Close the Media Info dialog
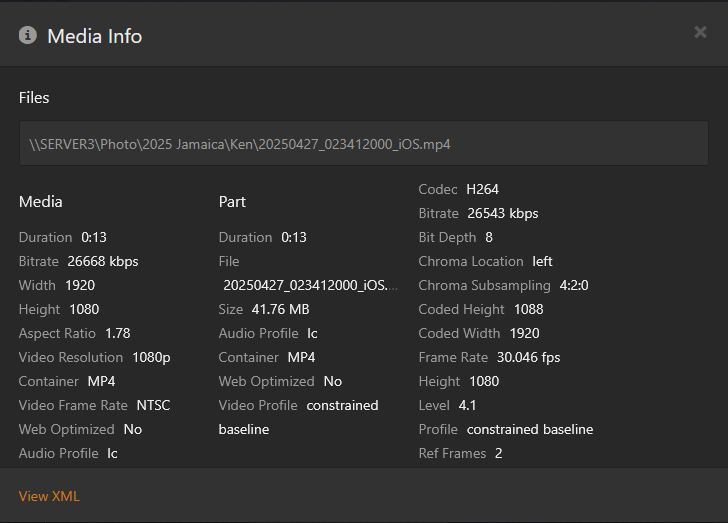The height and width of the screenshot is (523, 728). (x=700, y=32)
